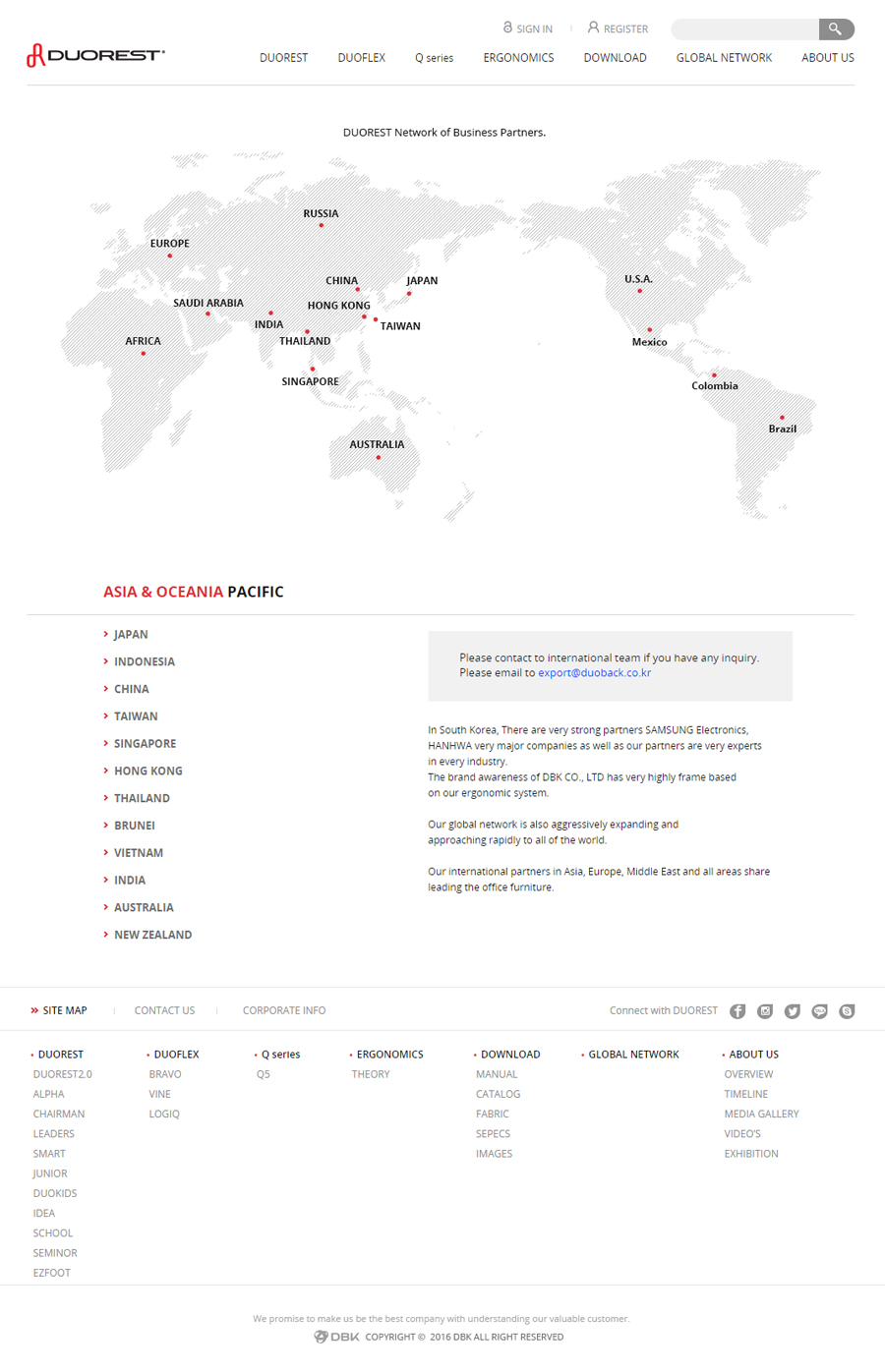Expand INDONESIA in country list
The height and width of the screenshot is (1372, 885).
(144, 662)
